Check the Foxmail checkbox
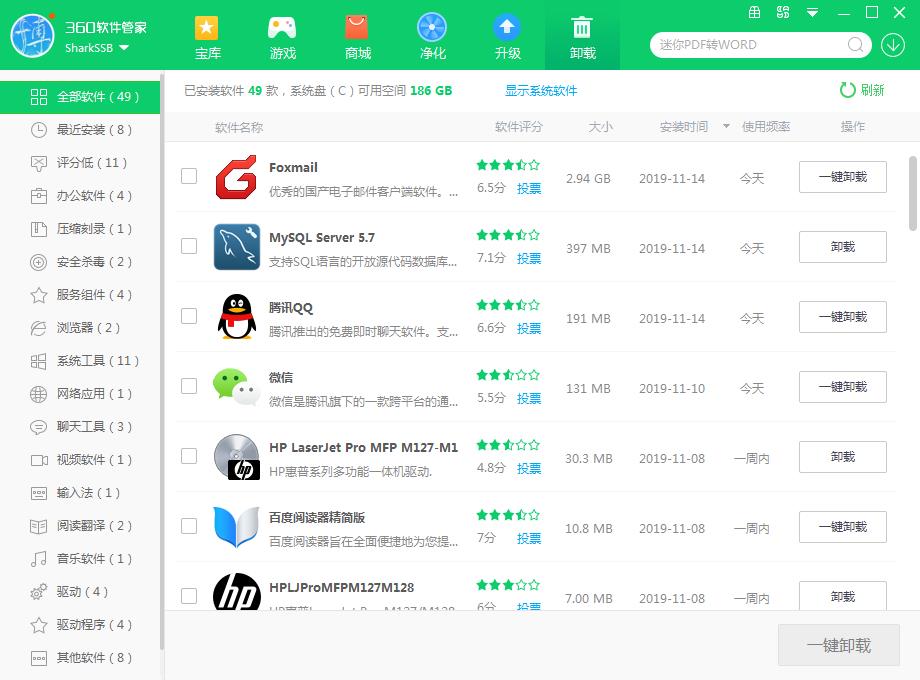The width and height of the screenshot is (920, 680). pos(189,176)
